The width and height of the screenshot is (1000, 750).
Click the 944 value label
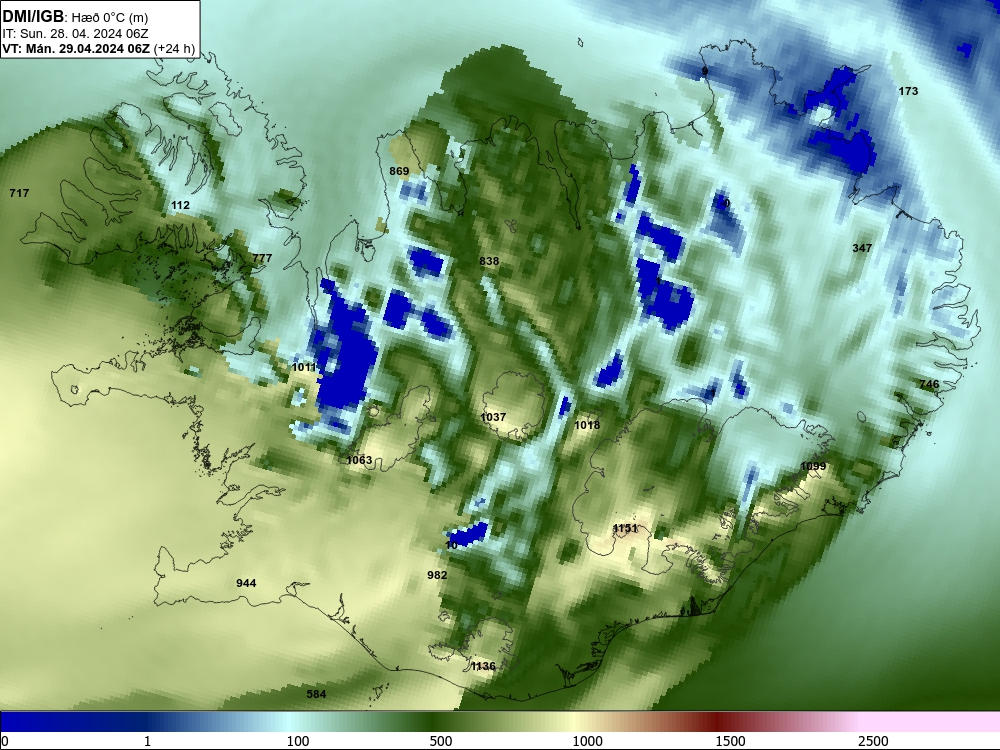[246, 583]
